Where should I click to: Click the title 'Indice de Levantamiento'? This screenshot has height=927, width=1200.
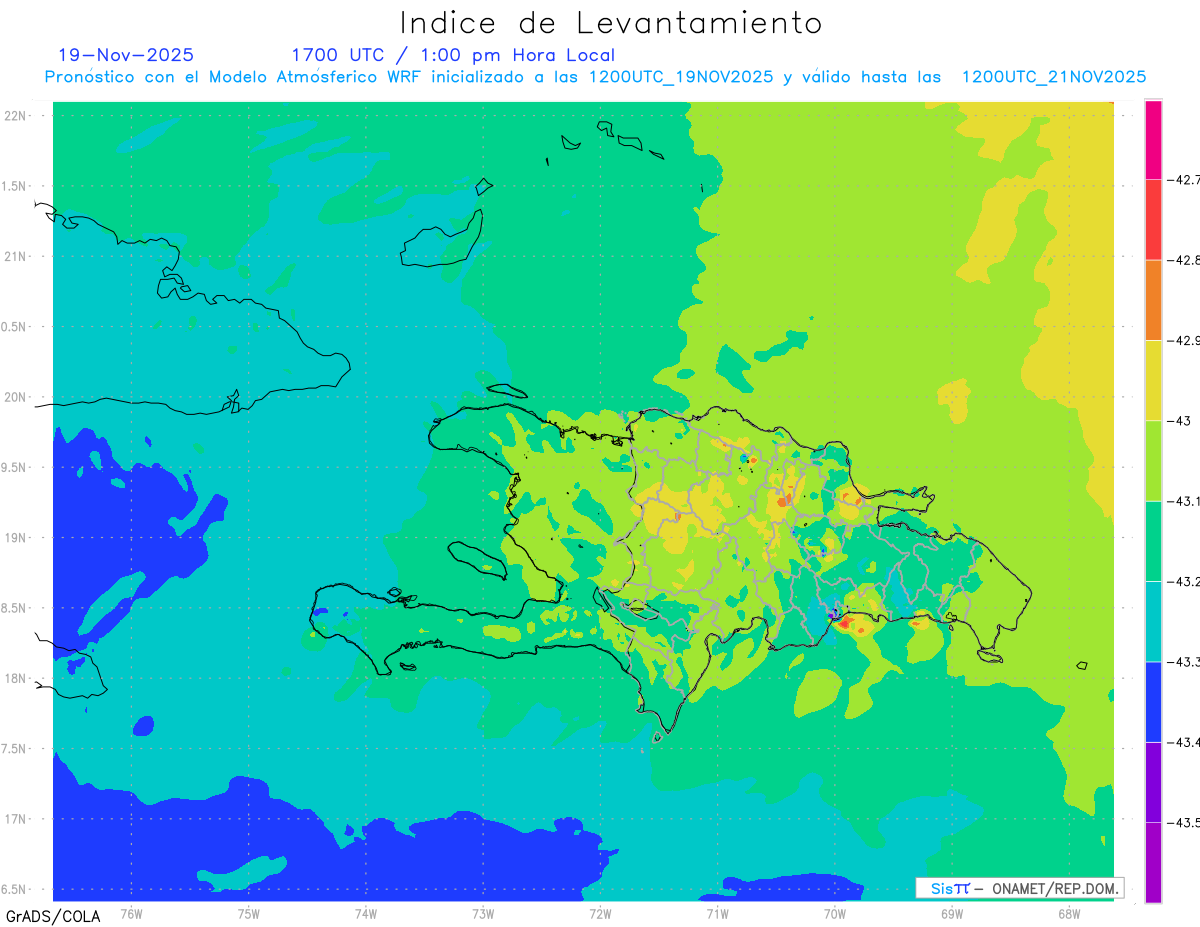click(611, 22)
